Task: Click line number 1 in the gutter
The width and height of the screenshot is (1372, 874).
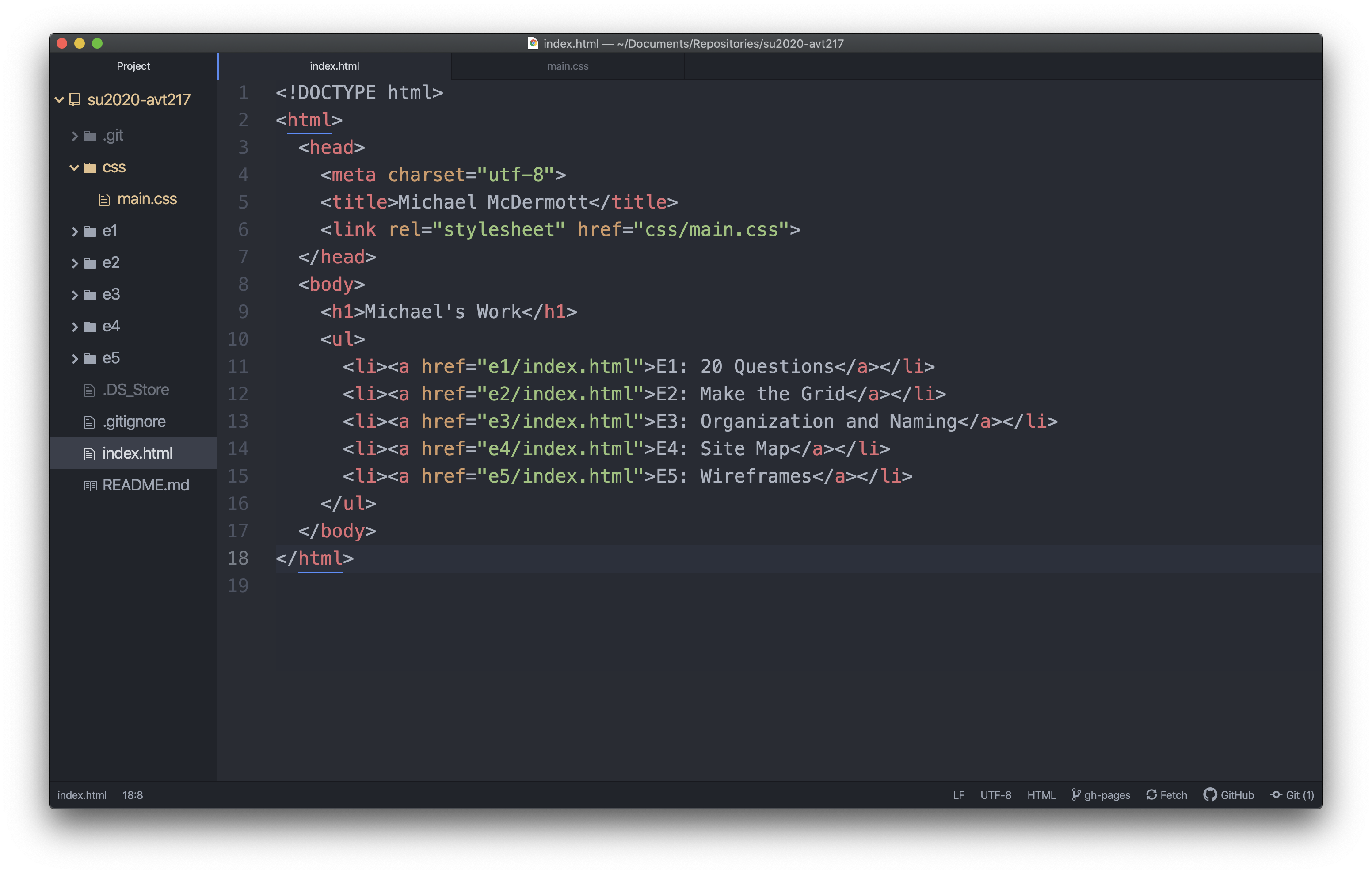Action: point(243,93)
